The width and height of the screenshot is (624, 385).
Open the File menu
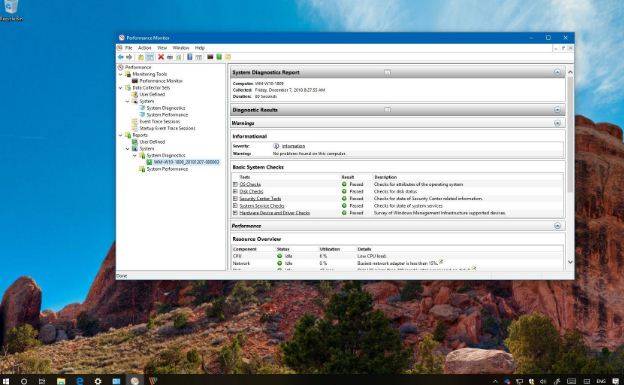(x=129, y=48)
